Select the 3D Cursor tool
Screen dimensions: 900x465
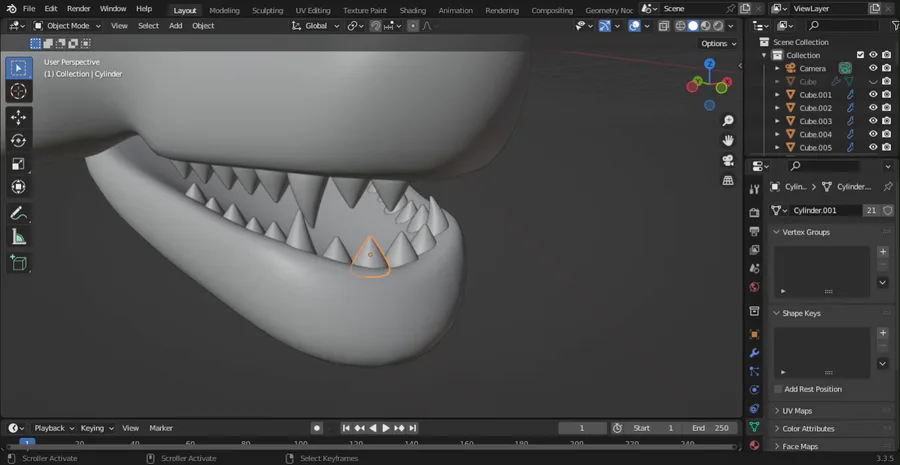click(x=18, y=91)
